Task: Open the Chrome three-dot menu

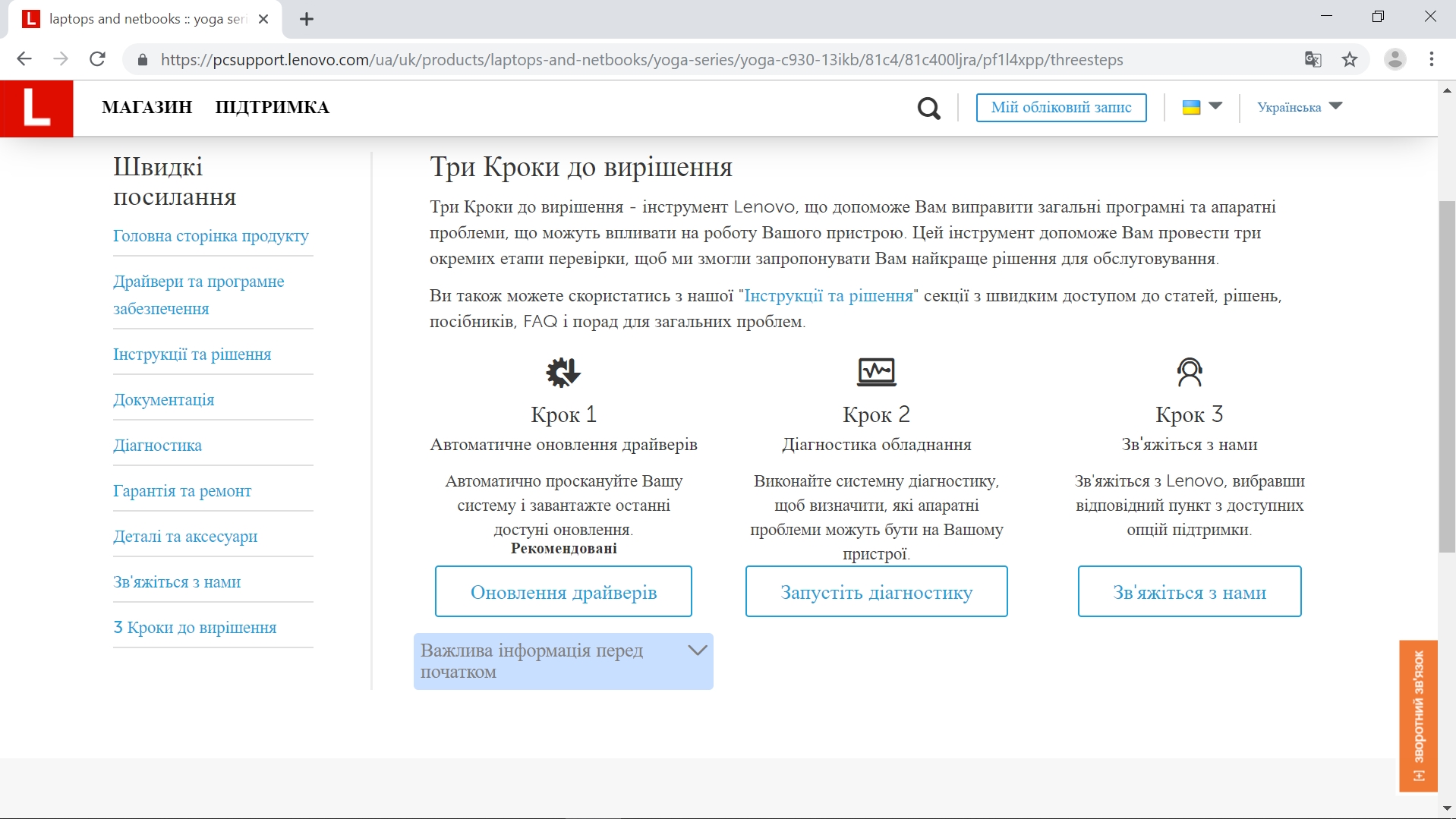Action: click(x=1432, y=59)
